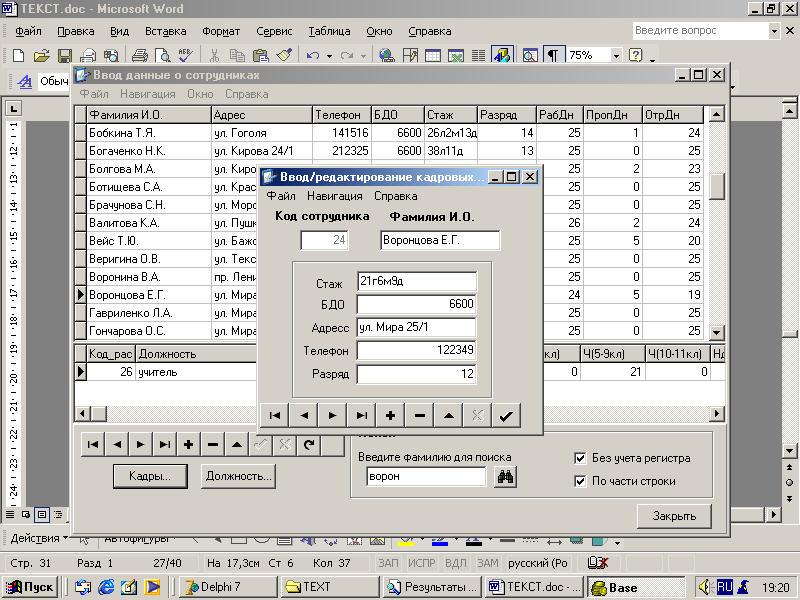Toggle the 'По части строки' checkbox
This screenshot has height=600, width=800.
(x=580, y=481)
